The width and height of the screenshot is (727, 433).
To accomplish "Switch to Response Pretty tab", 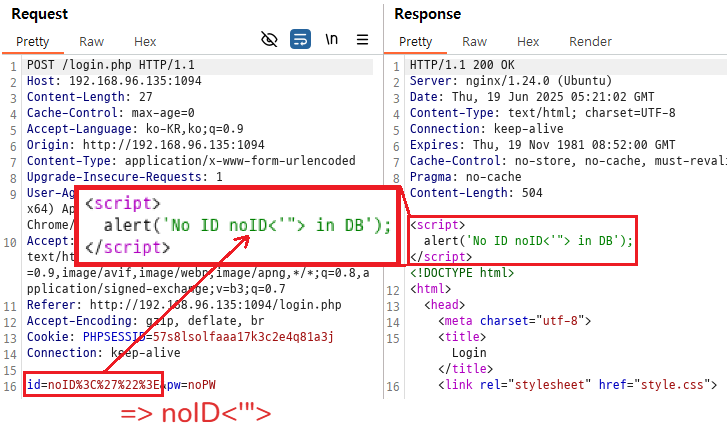I will [x=415, y=42].
